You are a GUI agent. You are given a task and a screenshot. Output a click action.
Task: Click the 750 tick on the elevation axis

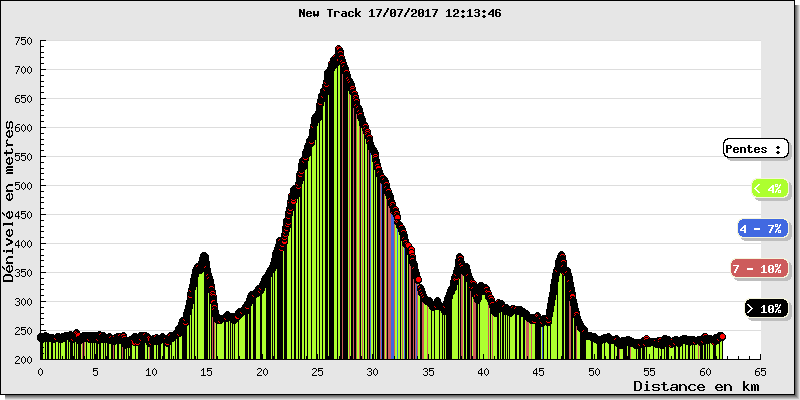[23, 42]
